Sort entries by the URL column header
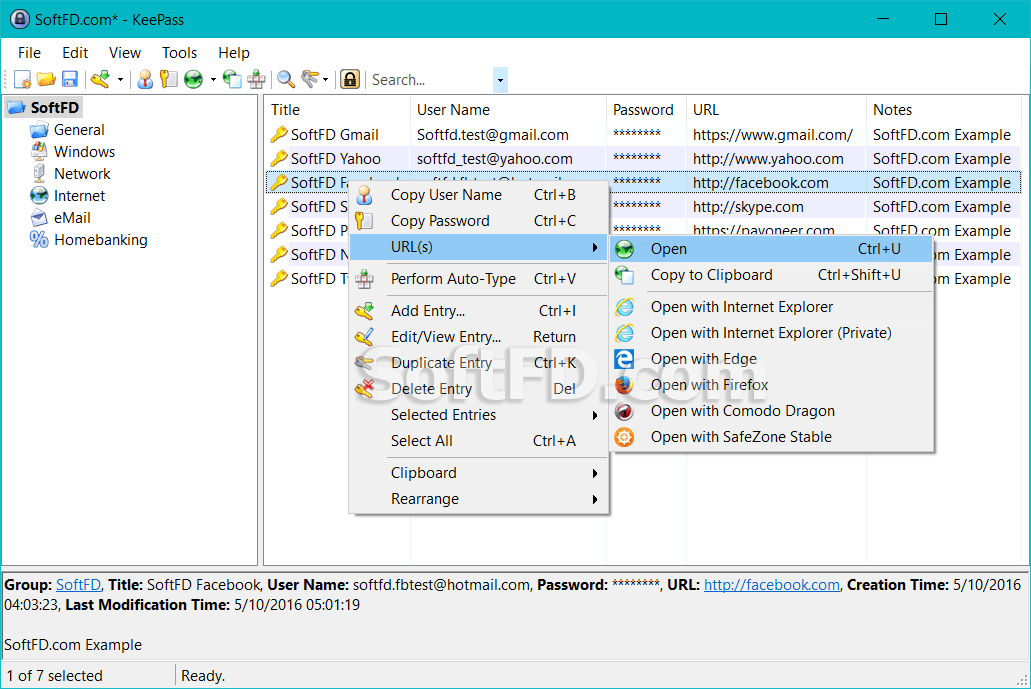The width and height of the screenshot is (1031, 689). [x=777, y=110]
